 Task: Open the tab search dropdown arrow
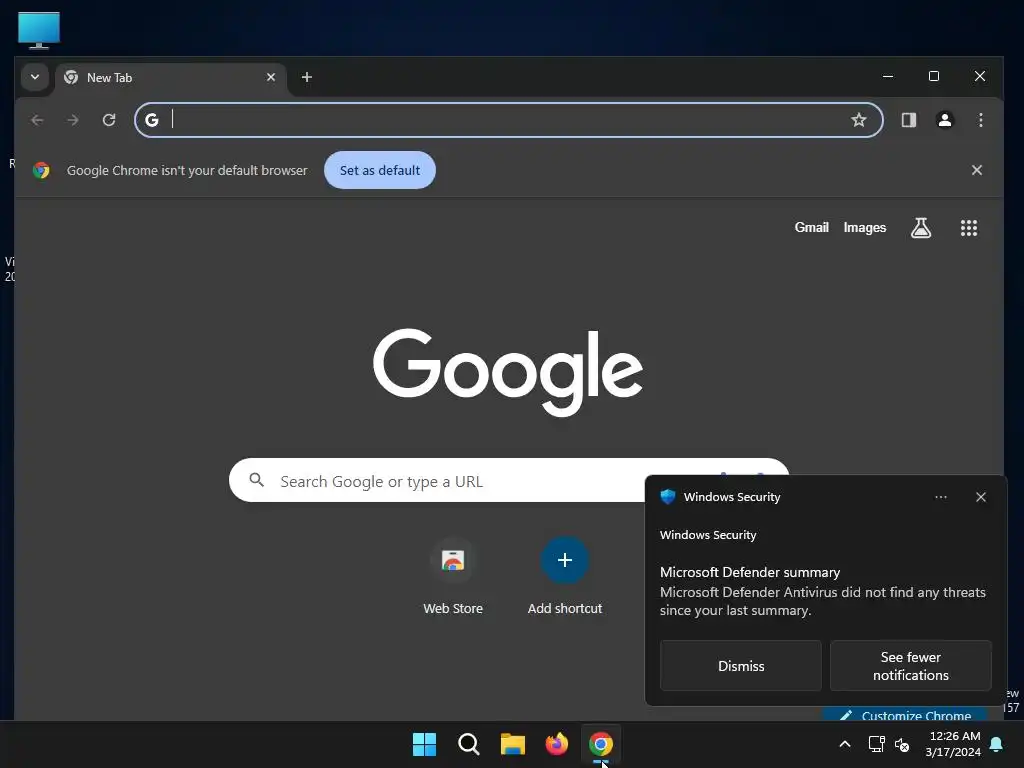point(35,77)
